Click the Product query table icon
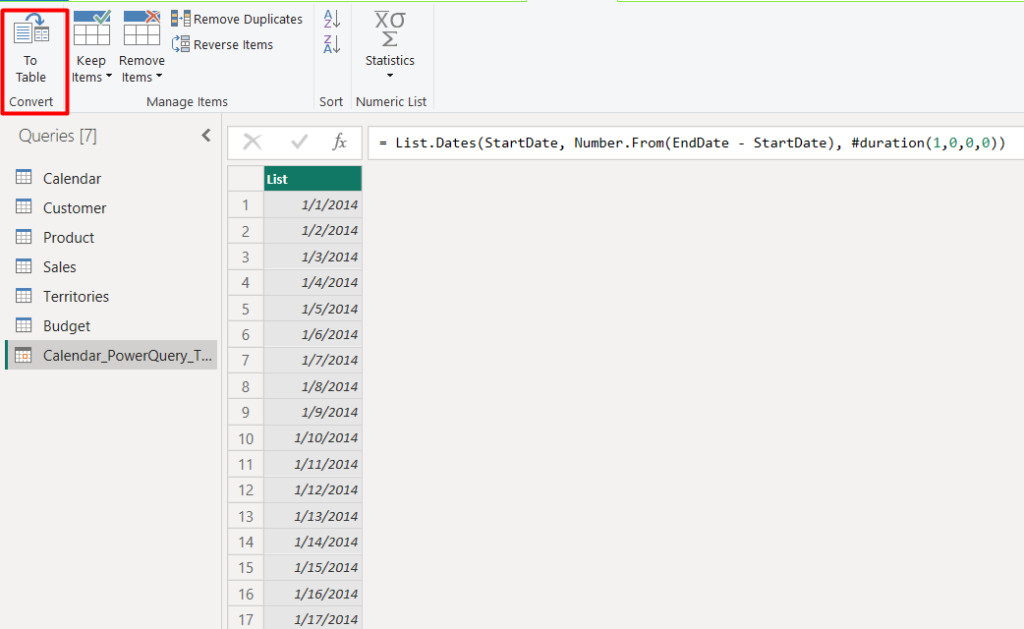This screenshot has width=1024, height=629. coord(24,236)
